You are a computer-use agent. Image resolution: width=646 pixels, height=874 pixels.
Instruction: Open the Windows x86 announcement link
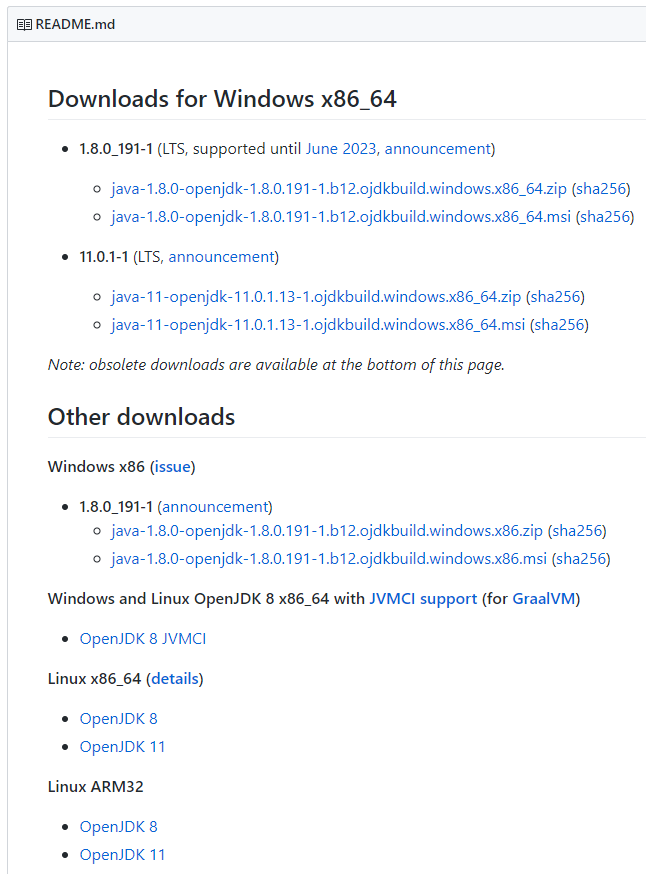215,507
